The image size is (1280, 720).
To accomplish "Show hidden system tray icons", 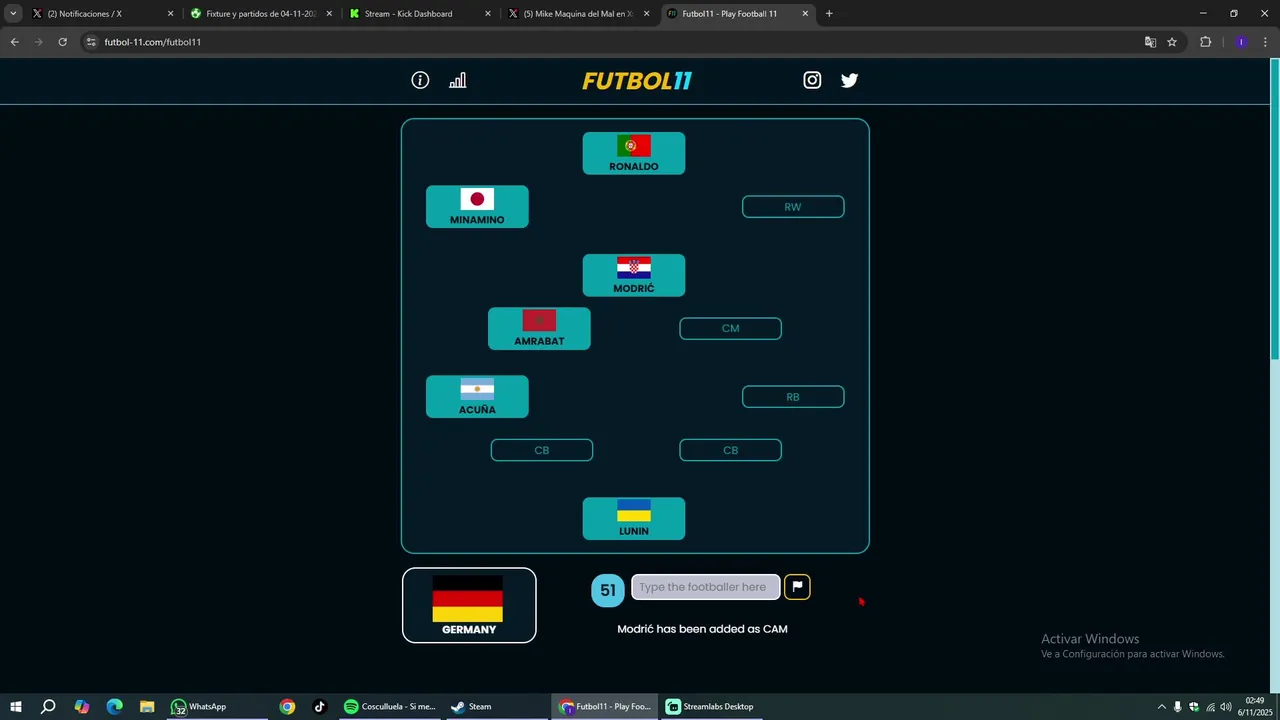I will [1161, 707].
